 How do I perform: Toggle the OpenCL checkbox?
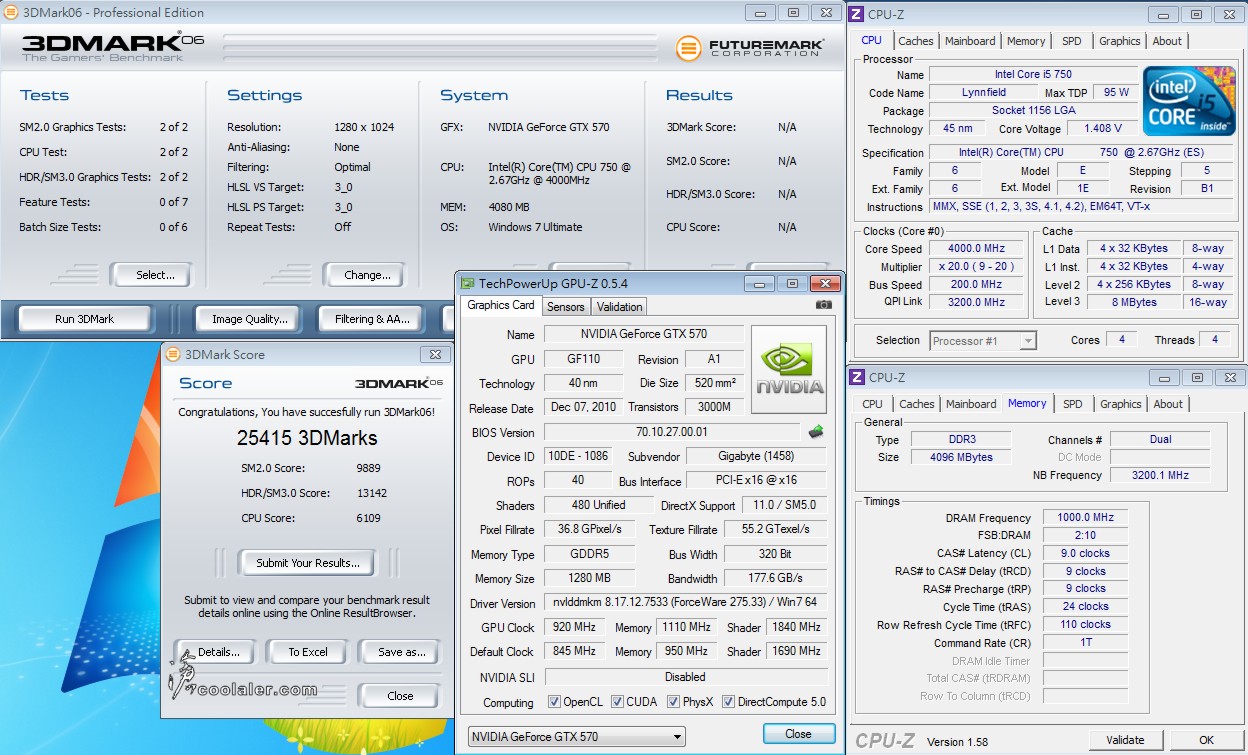[554, 702]
